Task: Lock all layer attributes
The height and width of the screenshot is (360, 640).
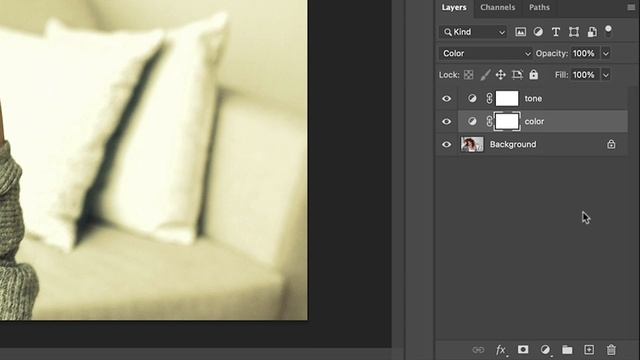Action: coord(533,74)
